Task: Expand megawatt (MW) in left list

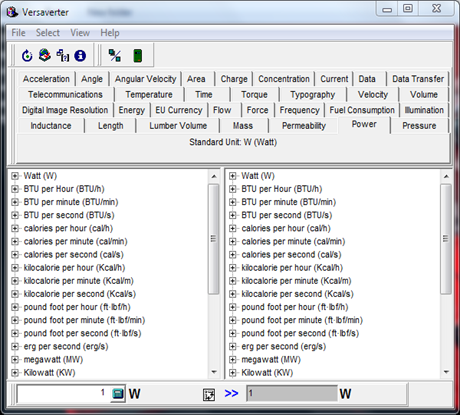Action: pyautogui.click(x=15, y=360)
